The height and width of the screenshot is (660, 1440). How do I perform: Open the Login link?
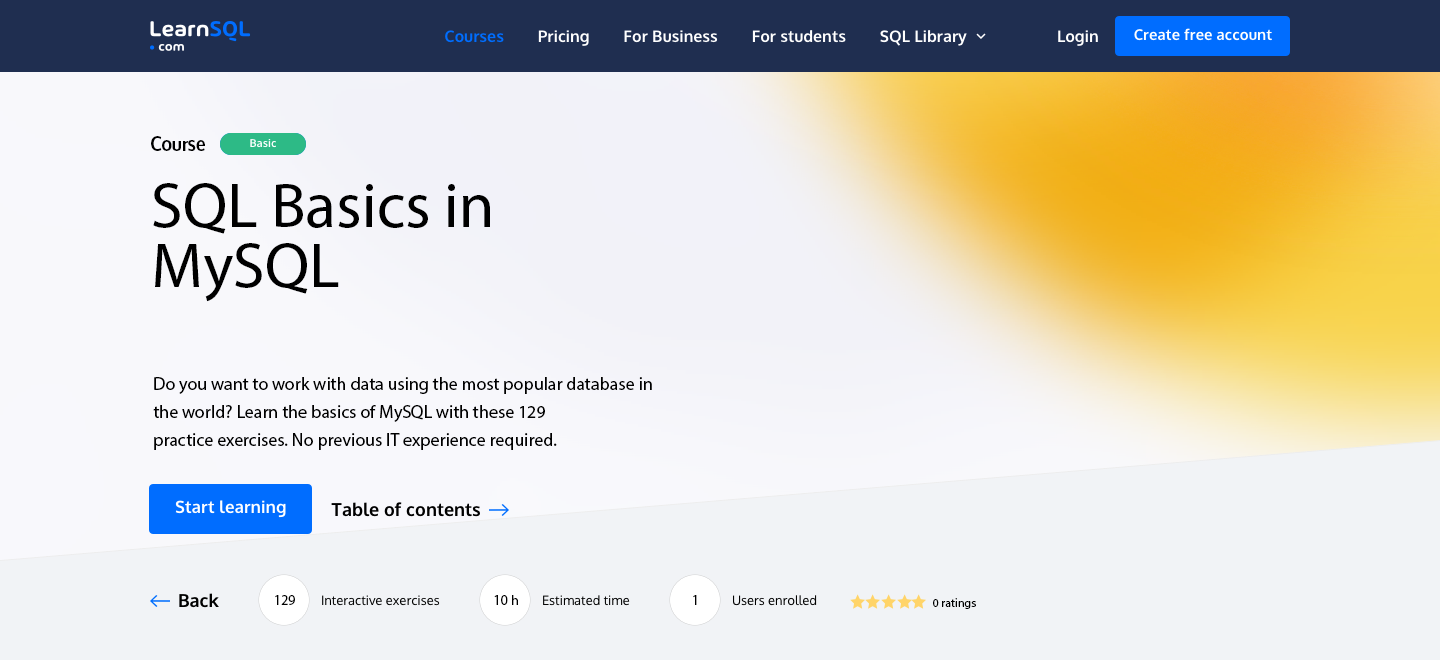pos(1077,36)
